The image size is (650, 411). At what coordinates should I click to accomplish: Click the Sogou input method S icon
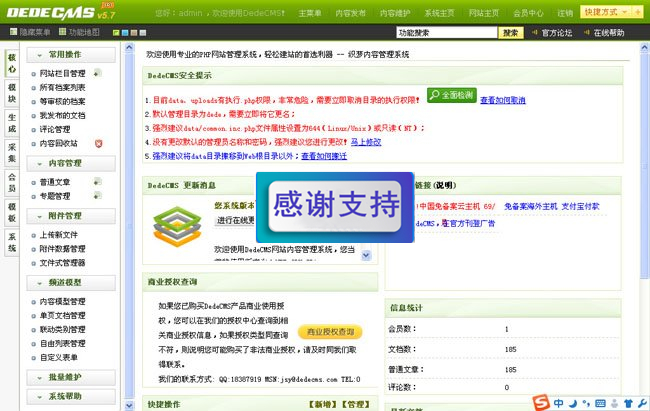point(541,402)
